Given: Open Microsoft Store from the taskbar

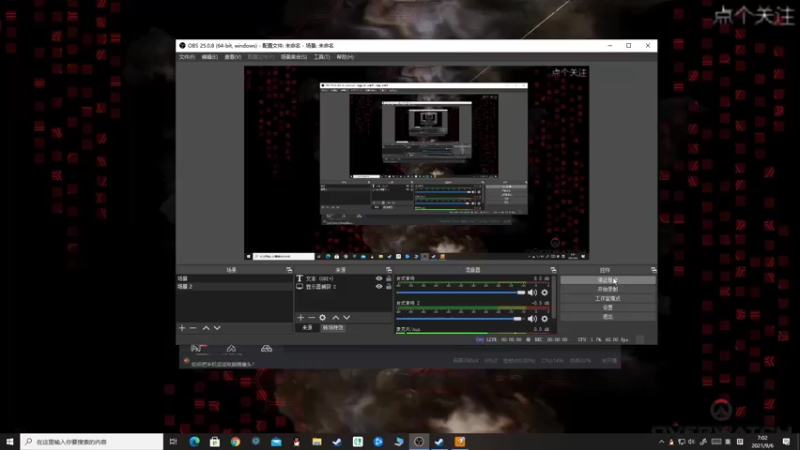Looking at the screenshot, I should pyautogui.click(x=215, y=441).
